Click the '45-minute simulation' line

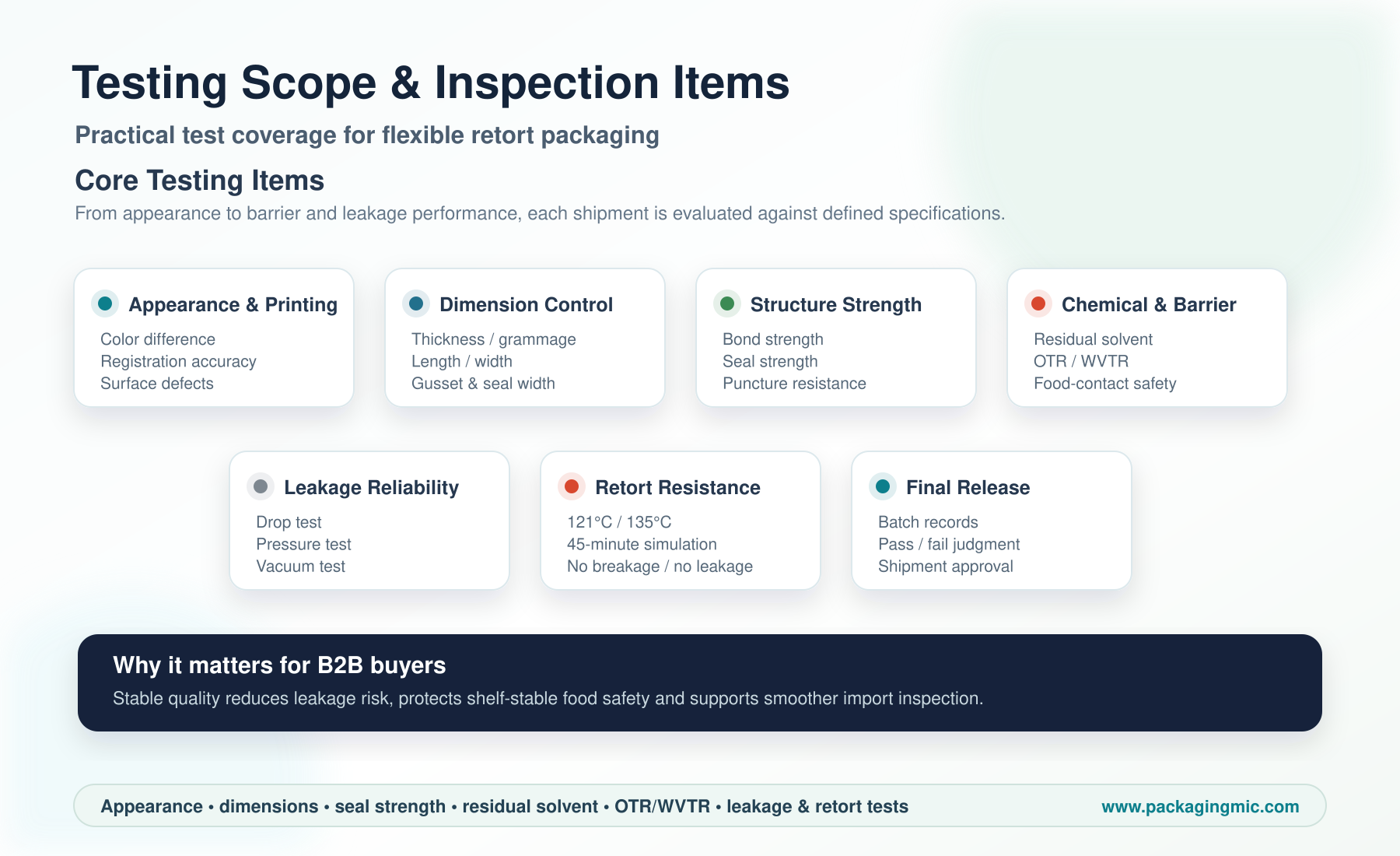click(642, 544)
